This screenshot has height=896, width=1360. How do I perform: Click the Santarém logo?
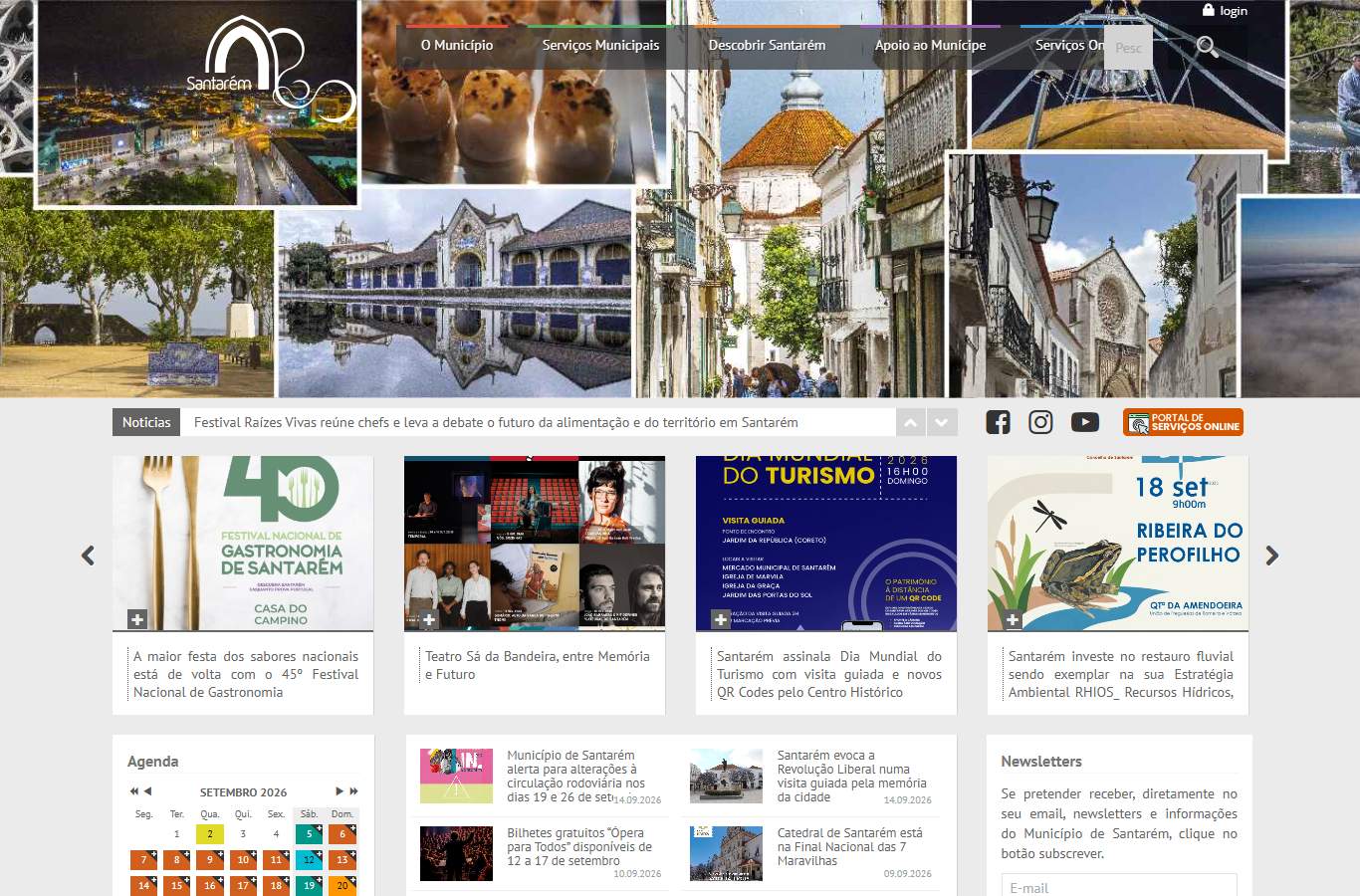pos(269,68)
